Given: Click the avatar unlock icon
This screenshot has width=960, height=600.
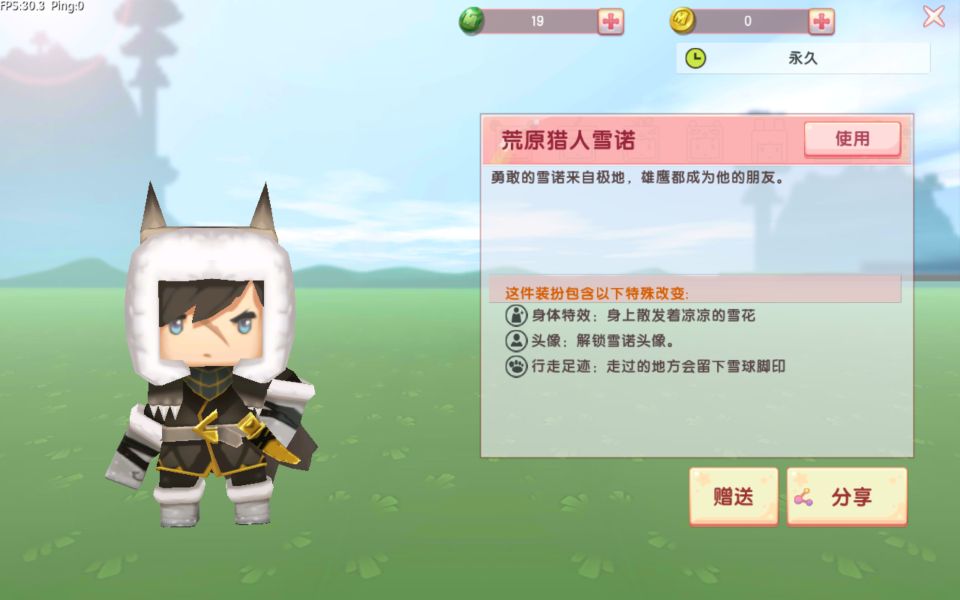Looking at the screenshot, I should point(516,340).
